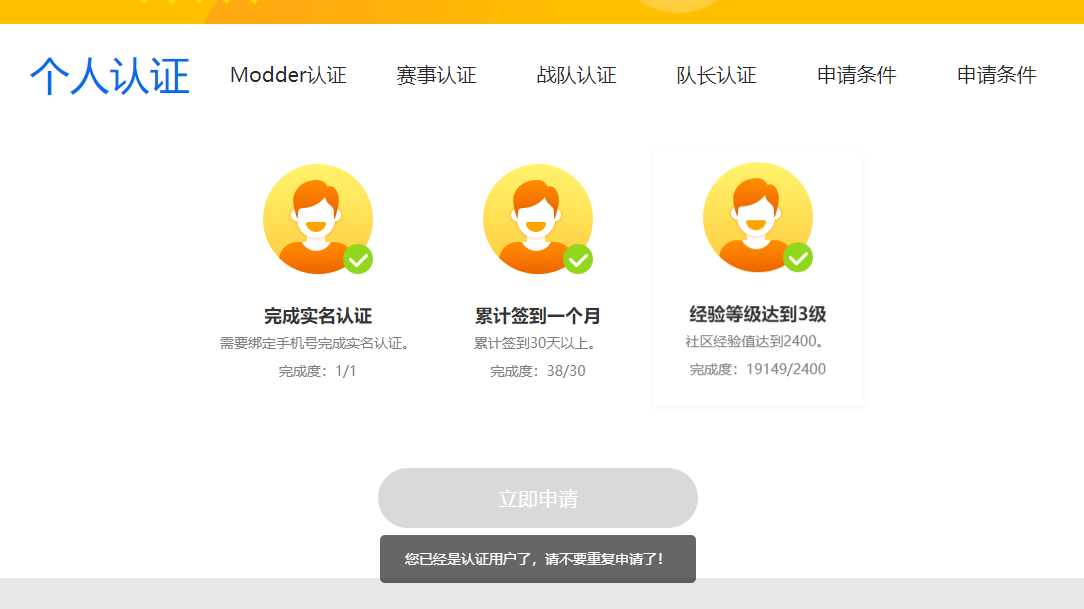Click the 完成度 38/30 progress text
Image resolution: width=1084 pixels, height=609 pixels.
(537, 371)
